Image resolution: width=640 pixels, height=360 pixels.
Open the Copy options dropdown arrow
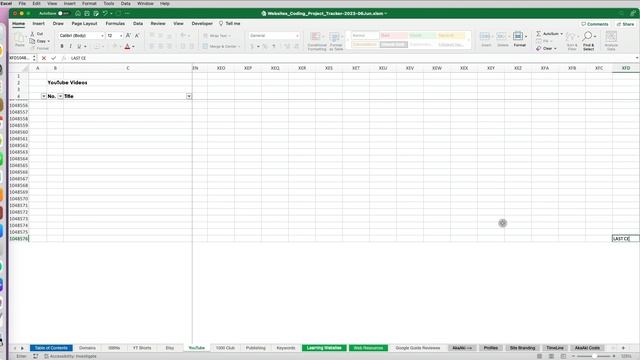point(49,41)
